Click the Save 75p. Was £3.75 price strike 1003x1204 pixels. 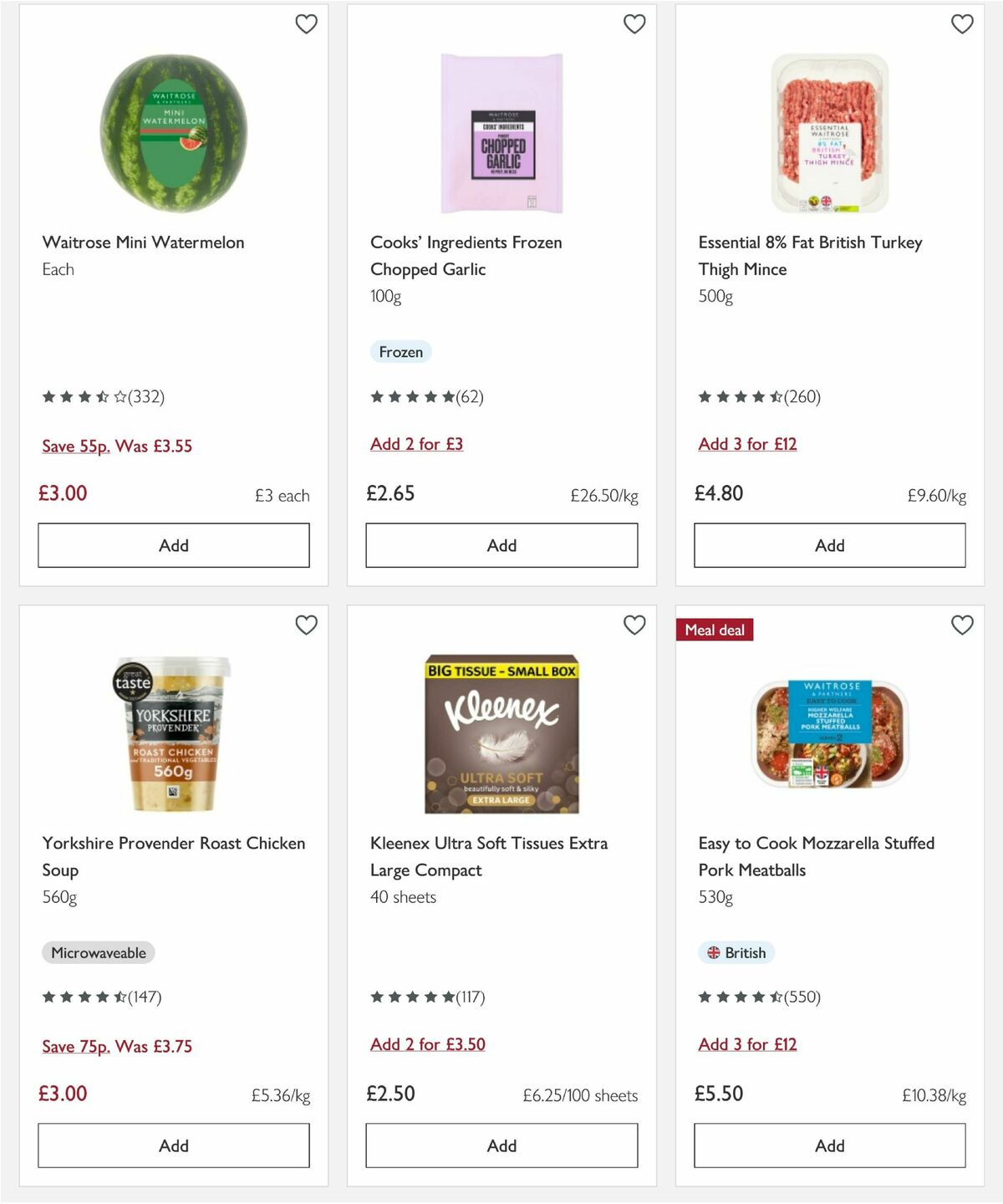click(x=117, y=1046)
